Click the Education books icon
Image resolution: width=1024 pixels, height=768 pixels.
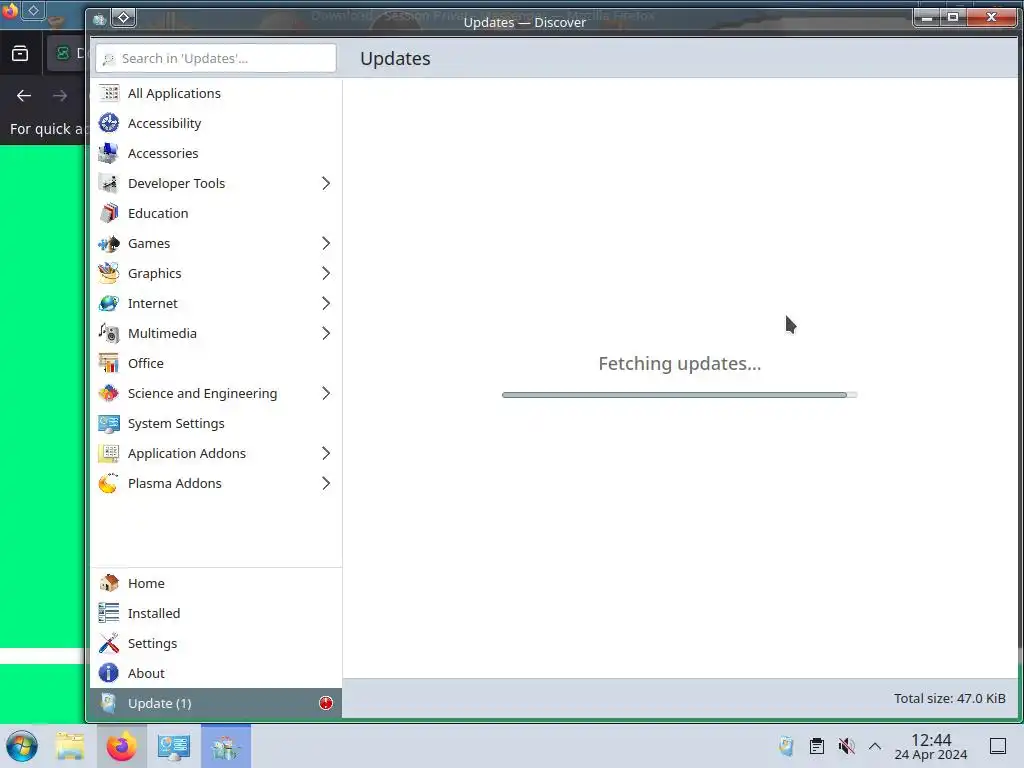[x=108, y=214]
